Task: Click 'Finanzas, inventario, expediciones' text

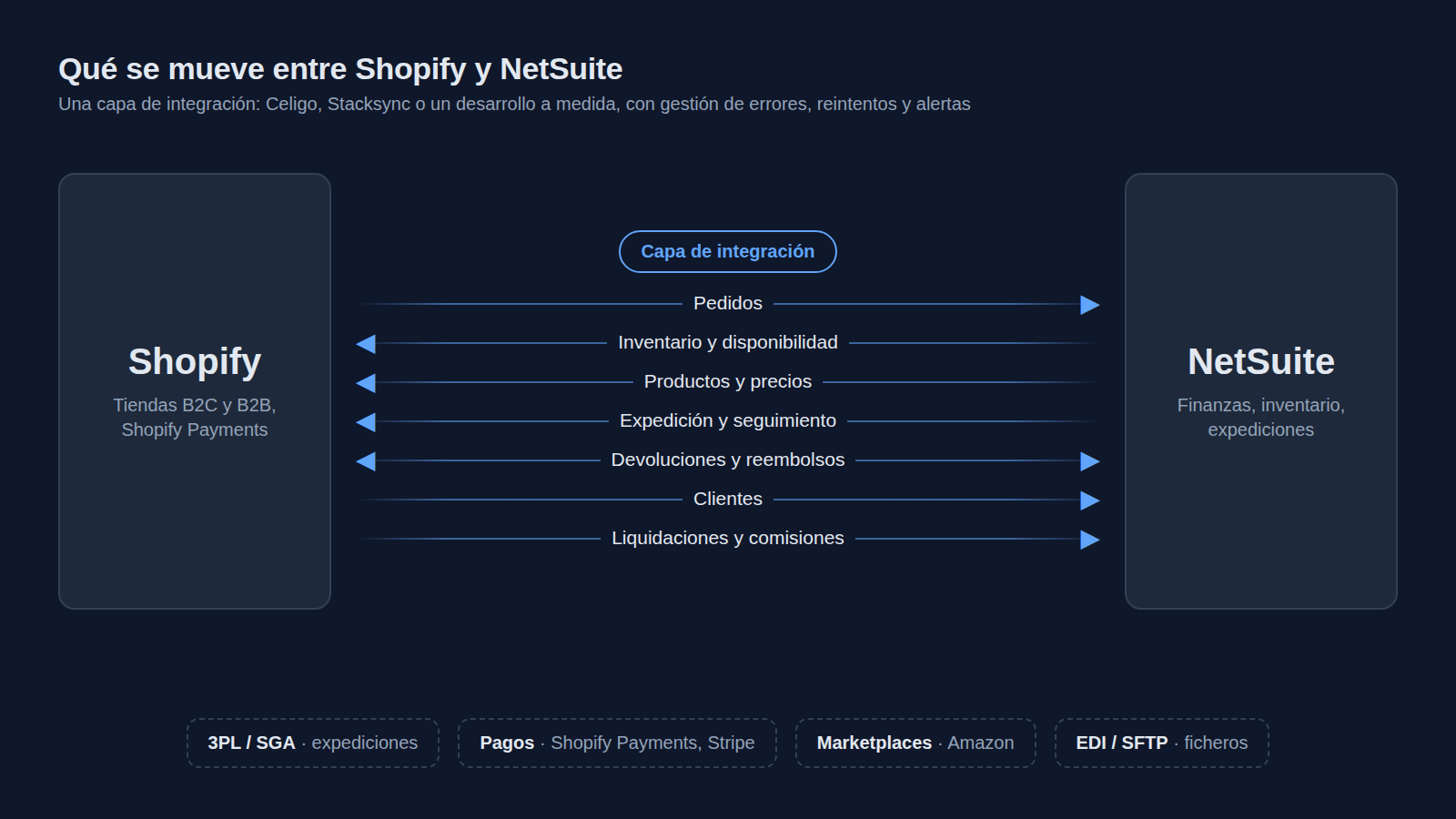Action: pos(1261,417)
